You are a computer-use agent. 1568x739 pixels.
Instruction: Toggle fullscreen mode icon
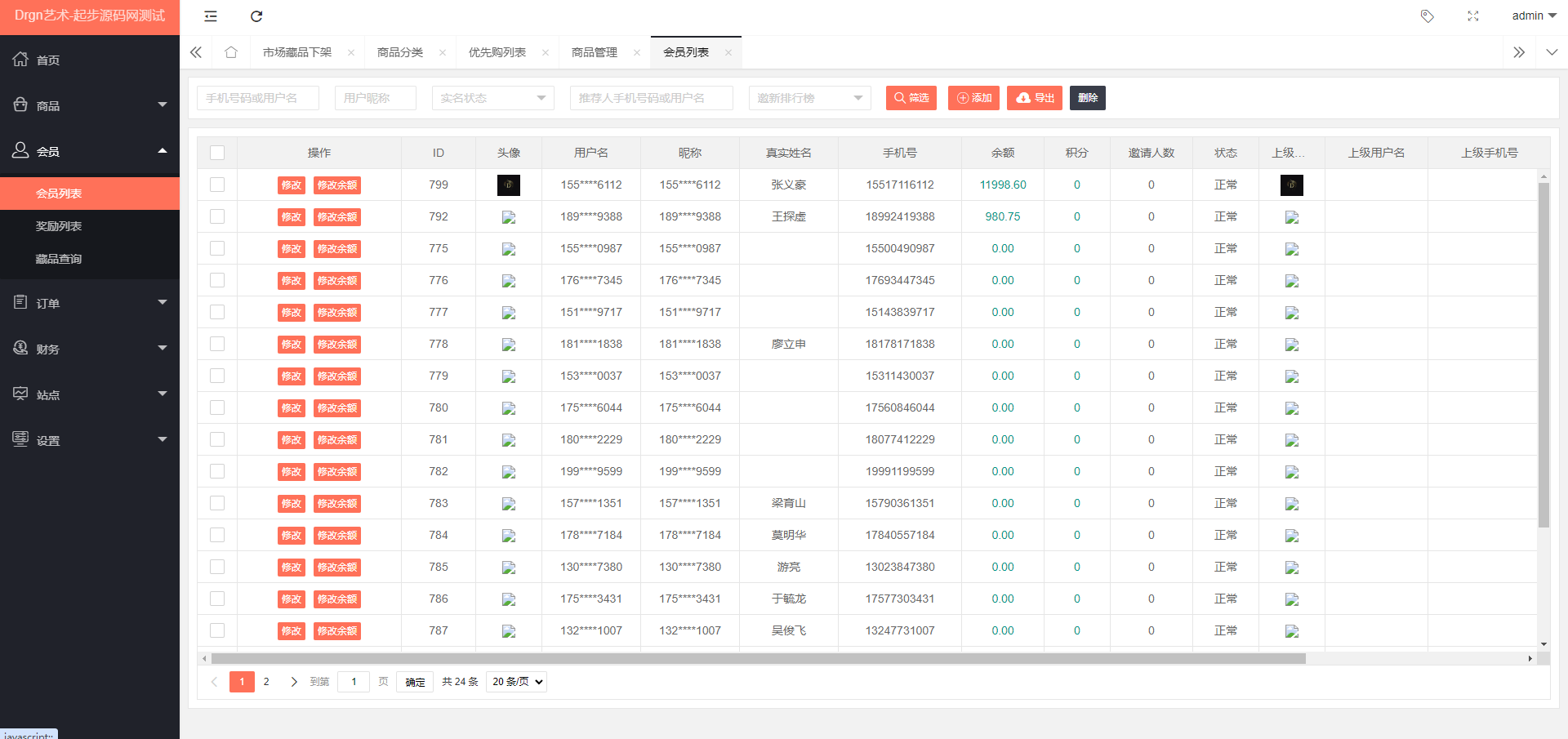(1472, 16)
